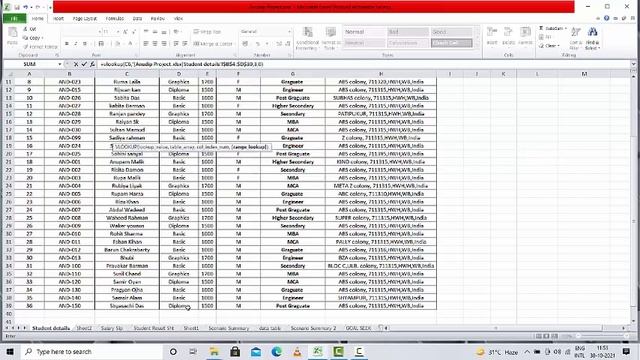Click Merge & Center

(x=213, y=44)
